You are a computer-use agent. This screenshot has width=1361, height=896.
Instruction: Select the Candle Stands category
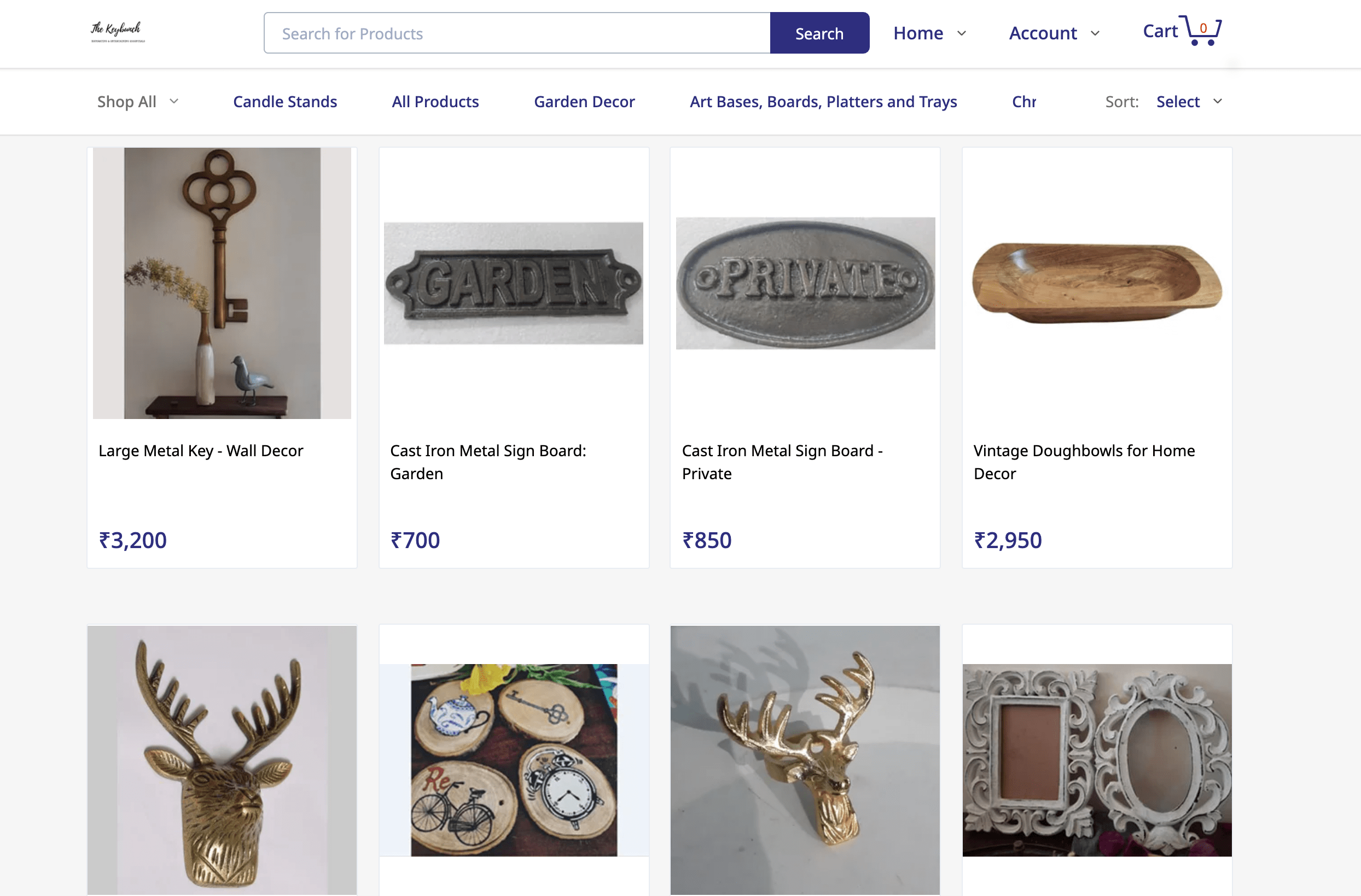point(285,101)
